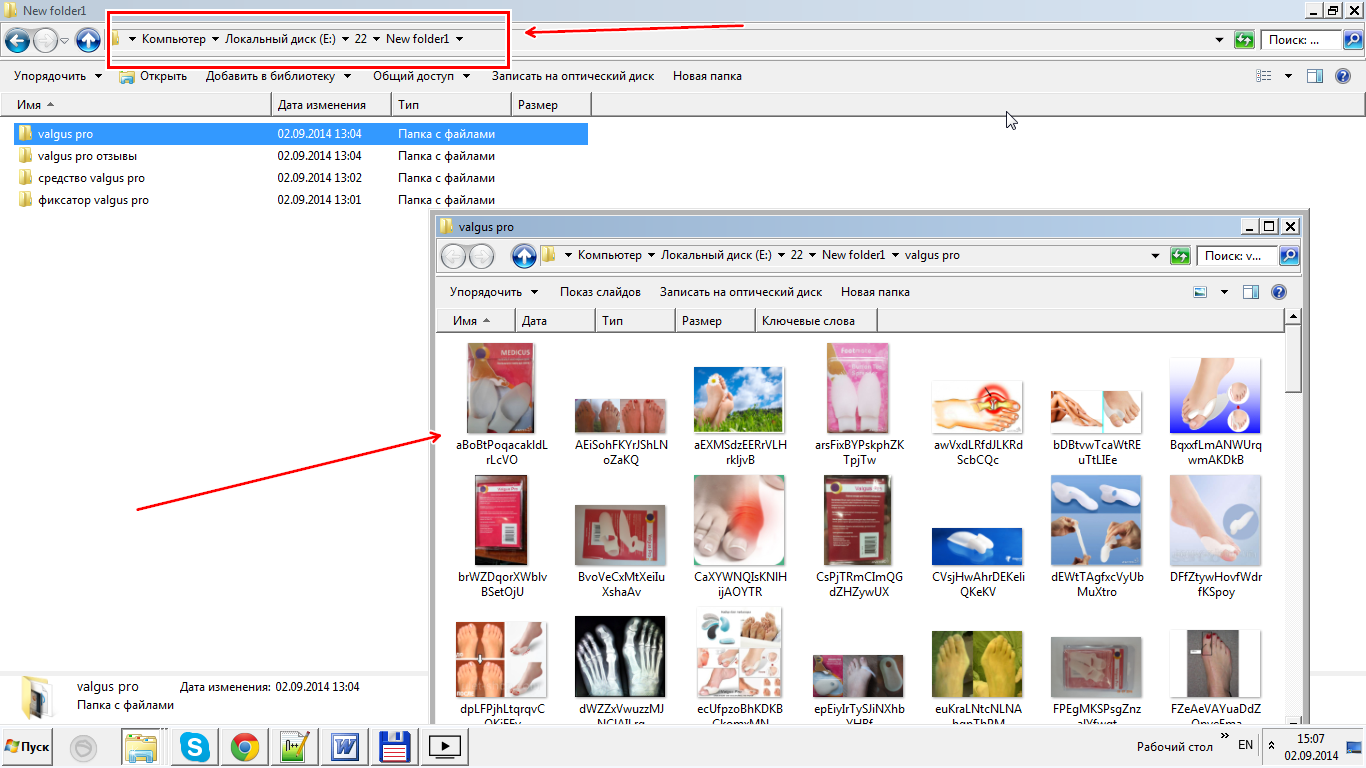Viewport: 1366px width, 768px height.
Task: Click Компьютер breadcrumb in valgus pro address bar
Action: tap(609, 256)
